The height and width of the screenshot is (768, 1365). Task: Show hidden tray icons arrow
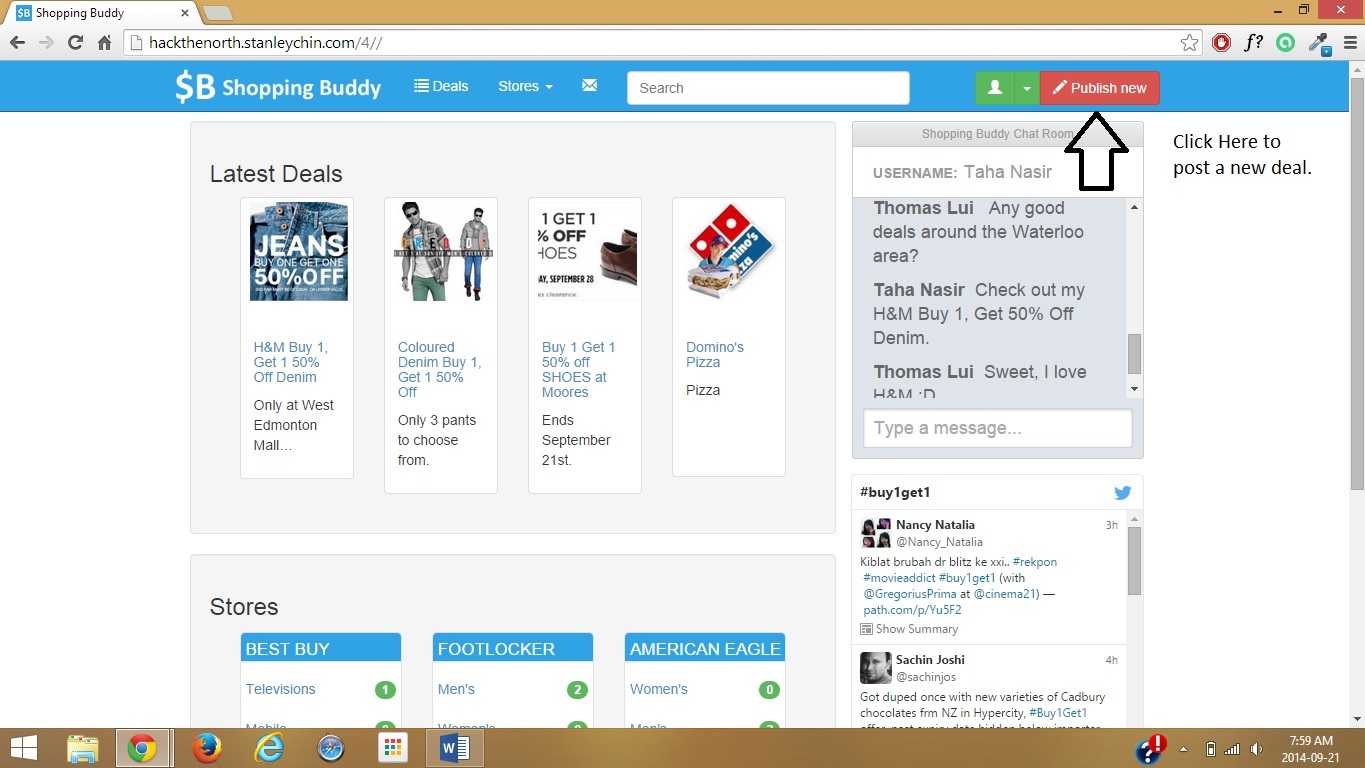(1184, 749)
